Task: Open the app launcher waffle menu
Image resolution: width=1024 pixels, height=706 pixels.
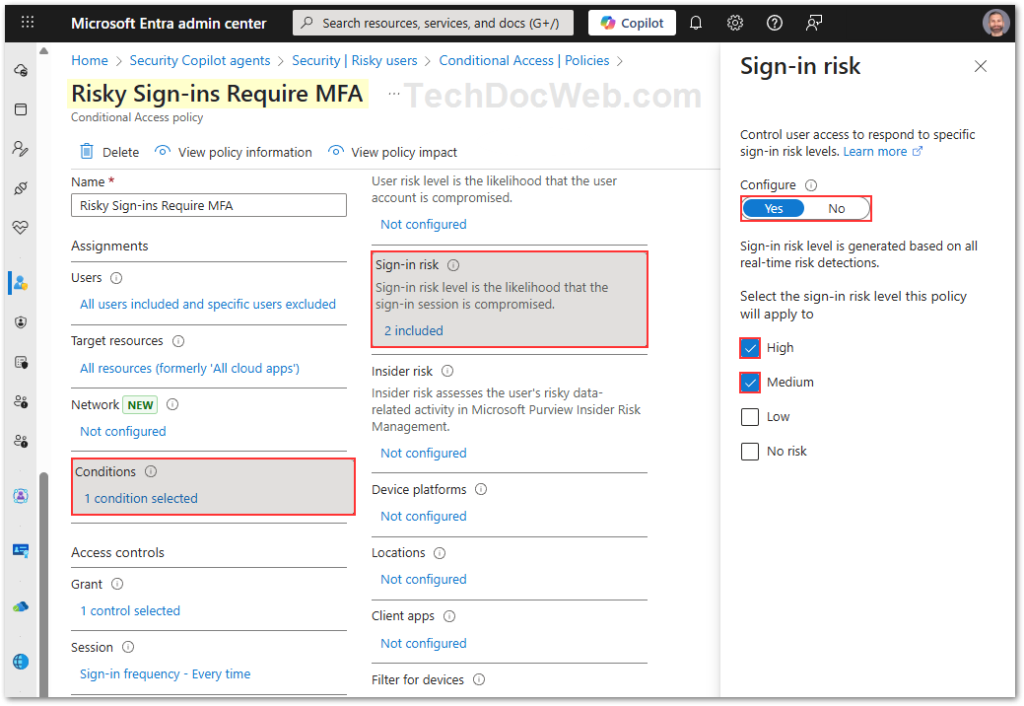Action: [27, 22]
